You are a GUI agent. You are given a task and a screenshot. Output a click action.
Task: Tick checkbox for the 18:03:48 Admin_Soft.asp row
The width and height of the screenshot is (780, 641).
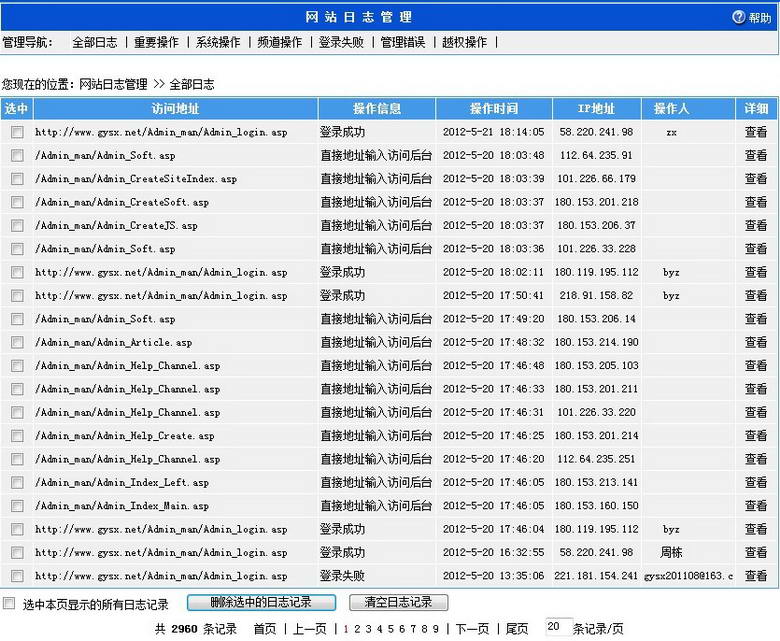(17, 156)
